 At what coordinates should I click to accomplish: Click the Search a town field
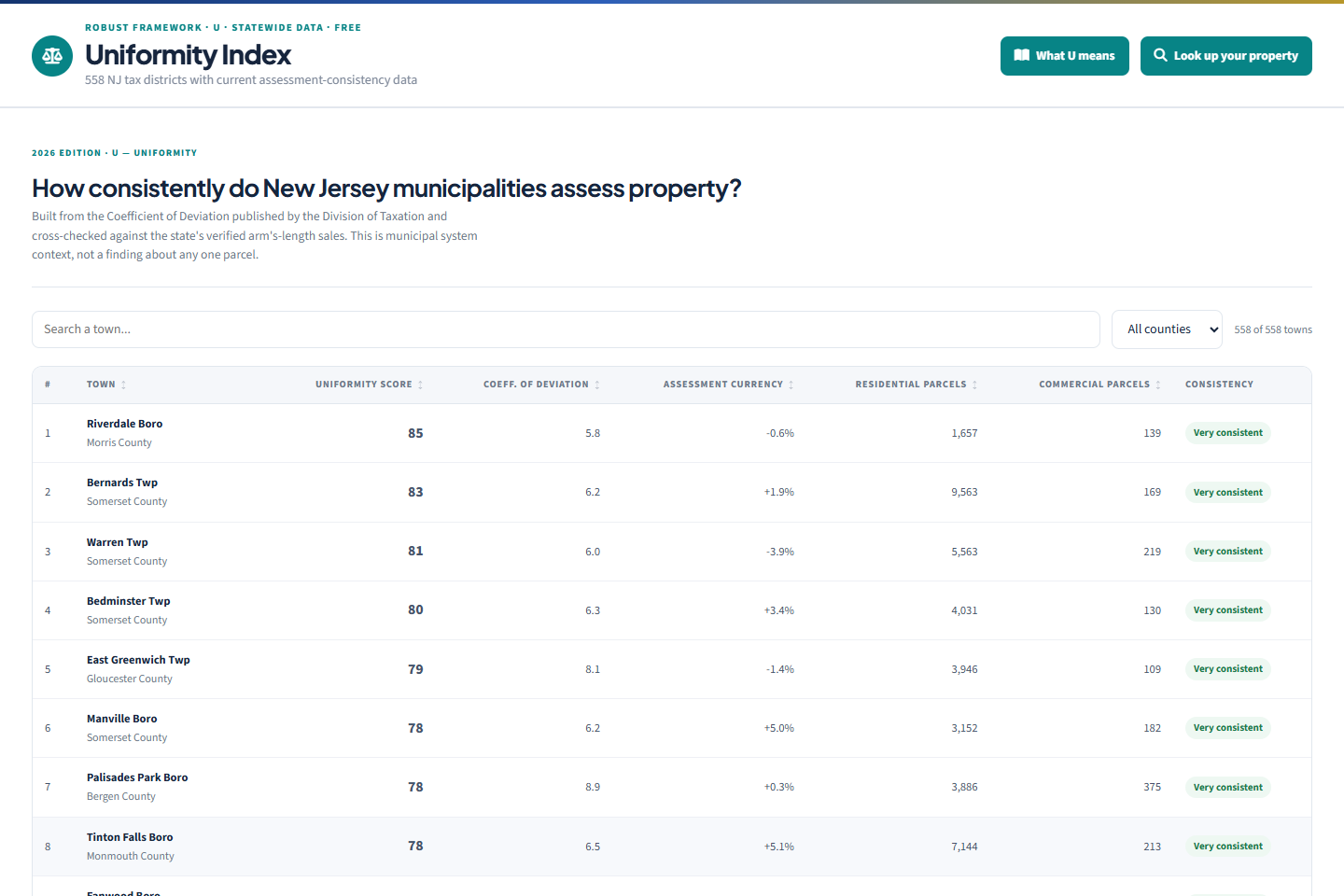click(x=566, y=329)
